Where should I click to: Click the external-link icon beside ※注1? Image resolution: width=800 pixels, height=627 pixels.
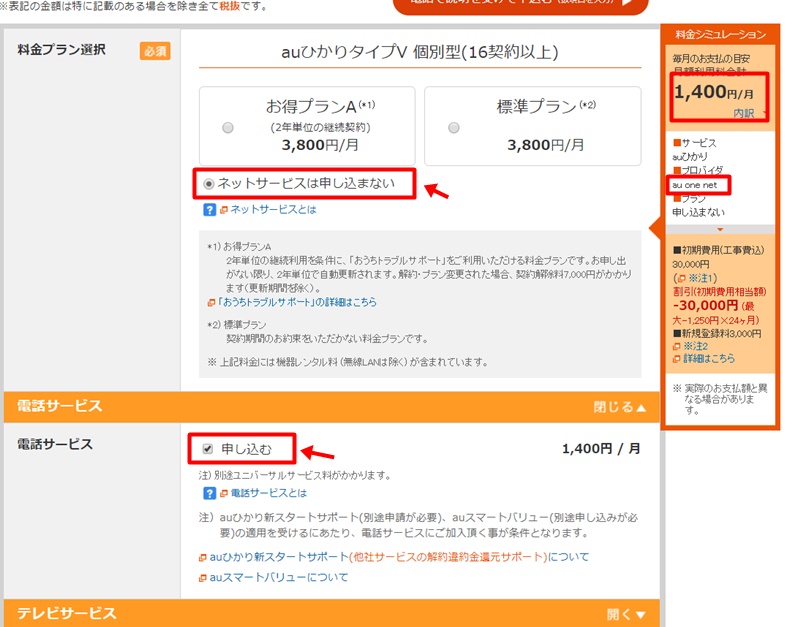tap(682, 279)
